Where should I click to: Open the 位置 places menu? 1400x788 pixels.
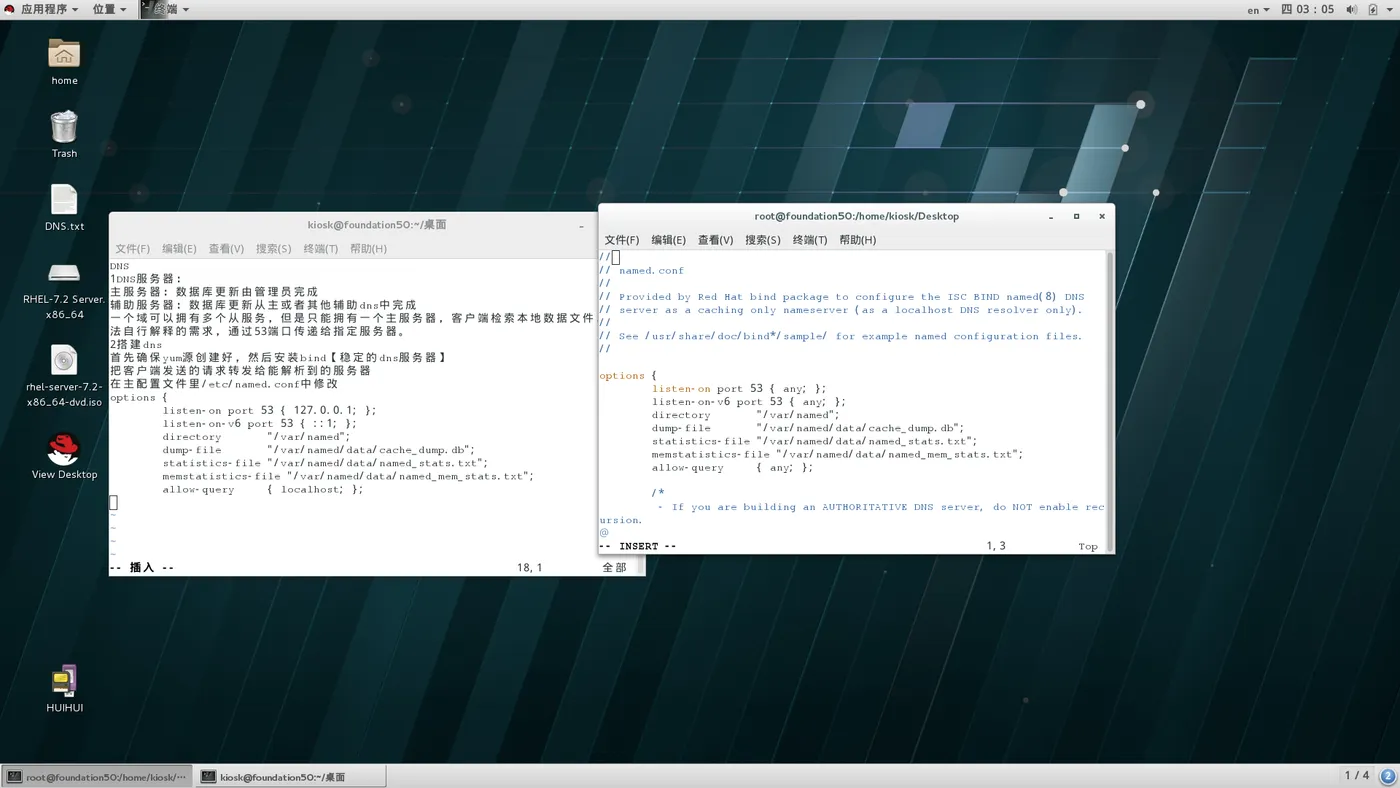tap(110, 9)
